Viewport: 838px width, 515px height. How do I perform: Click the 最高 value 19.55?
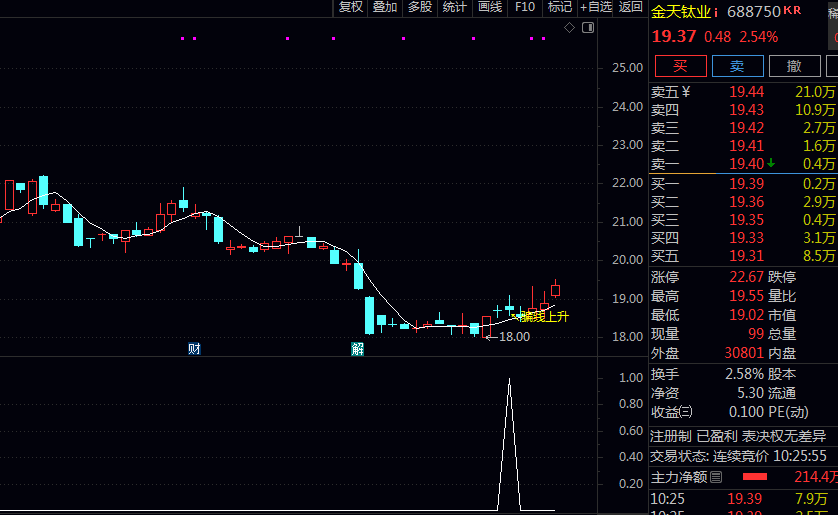pyautogui.click(x=747, y=296)
